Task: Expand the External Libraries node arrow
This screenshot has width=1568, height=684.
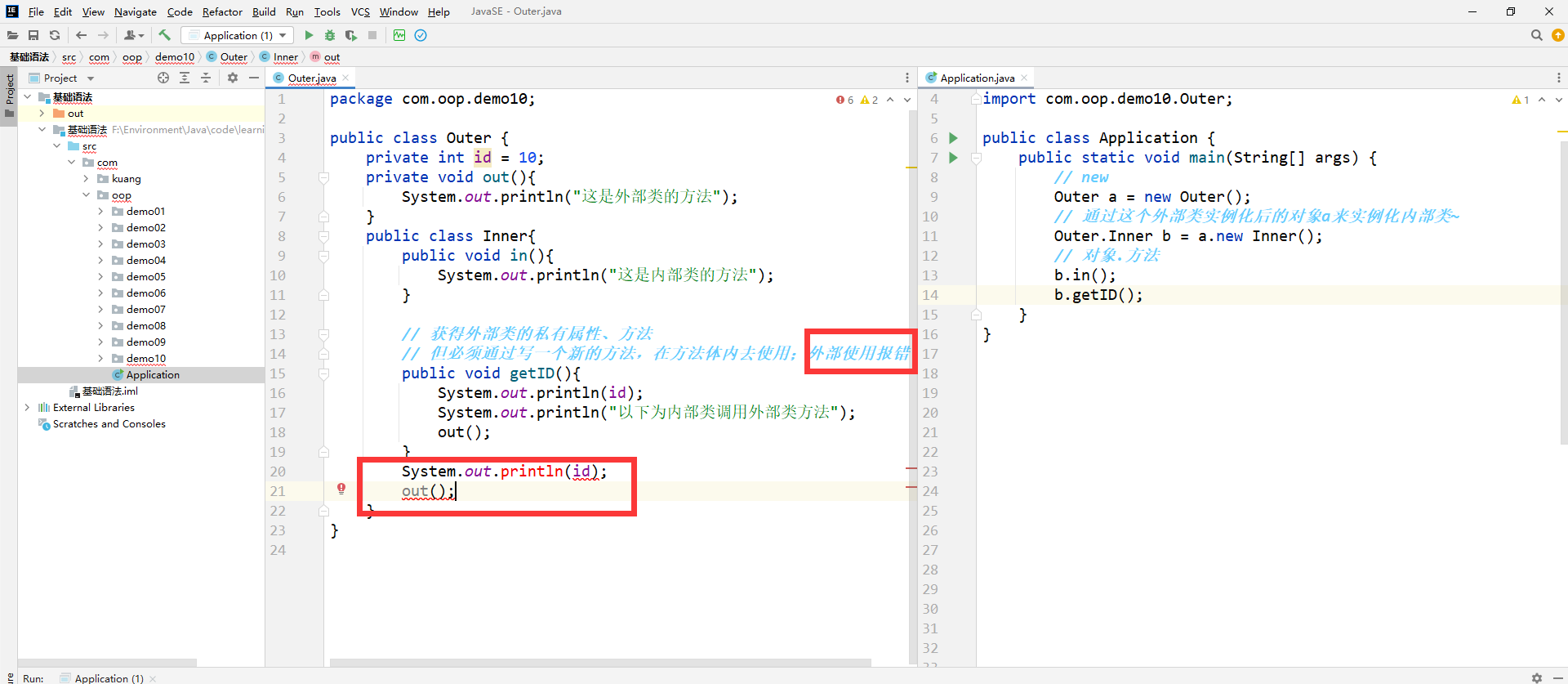Action: click(27, 408)
